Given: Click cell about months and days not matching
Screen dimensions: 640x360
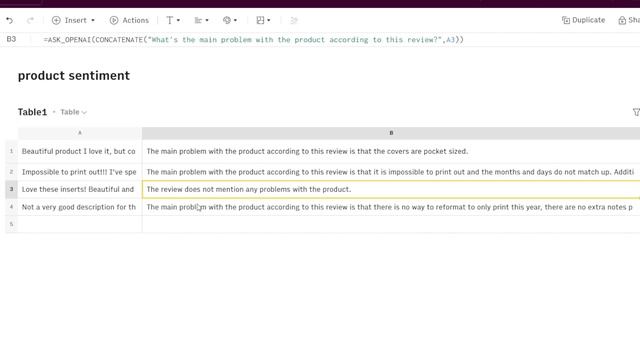Looking at the screenshot, I should 391,172.
